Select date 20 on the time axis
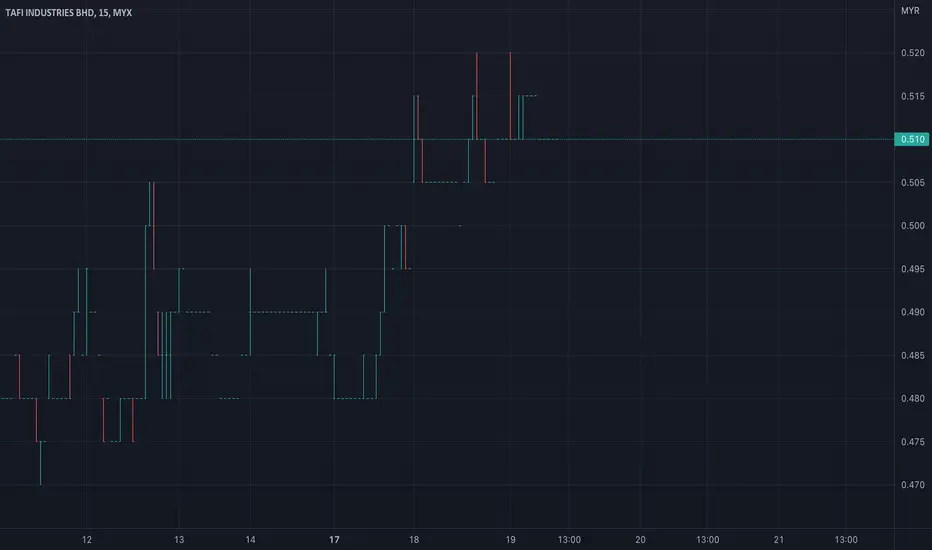The width and height of the screenshot is (932, 550). click(640, 540)
